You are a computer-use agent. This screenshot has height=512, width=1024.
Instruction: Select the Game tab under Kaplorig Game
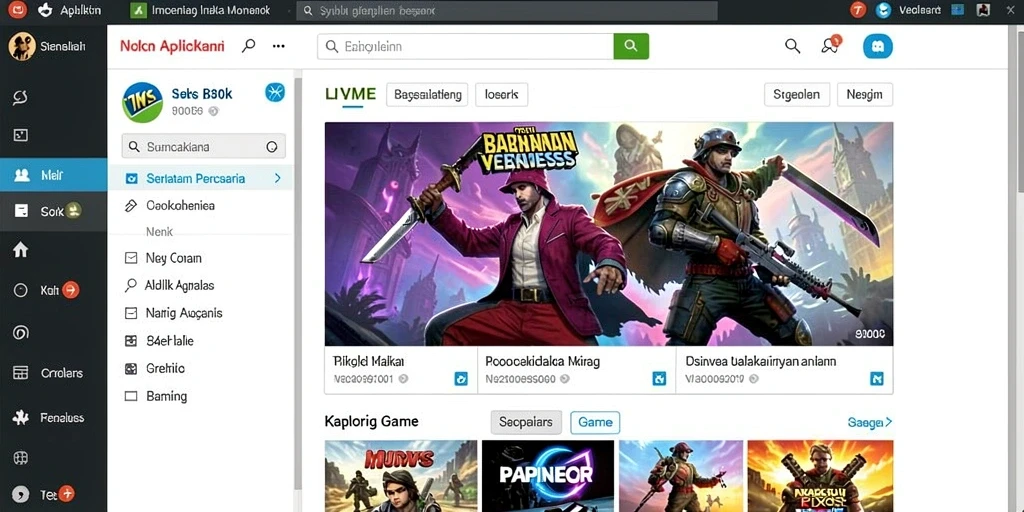coord(595,423)
